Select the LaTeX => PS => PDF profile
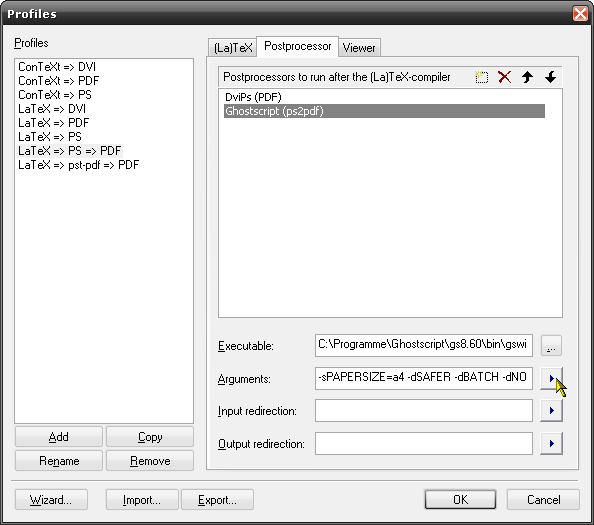This screenshot has width=594, height=525. 70,151
